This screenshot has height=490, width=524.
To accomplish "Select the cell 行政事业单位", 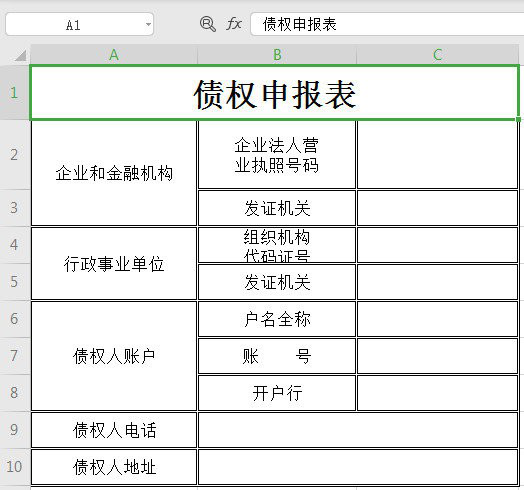I will 114,263.
